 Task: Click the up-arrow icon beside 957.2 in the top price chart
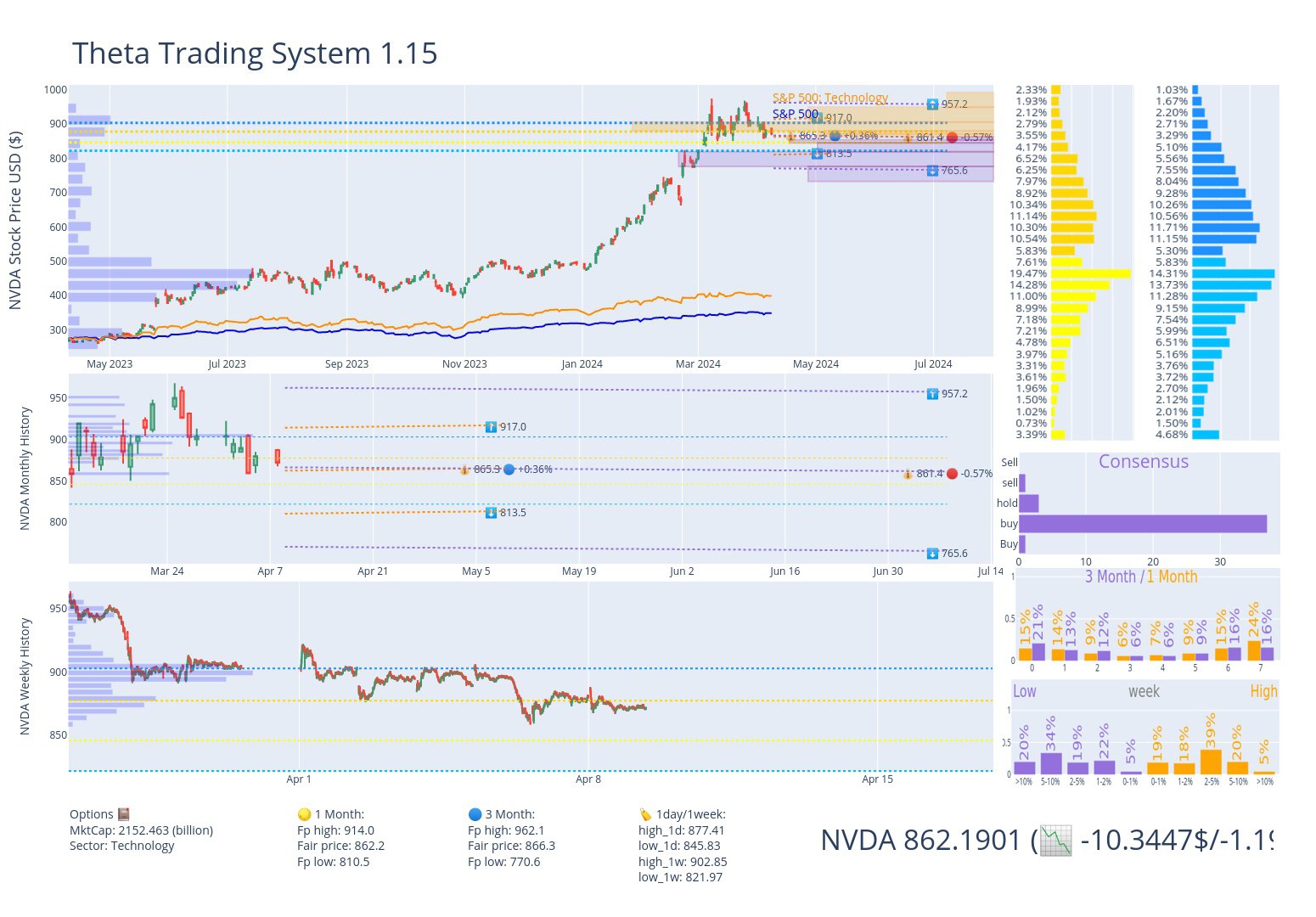(x=932, y=104)
